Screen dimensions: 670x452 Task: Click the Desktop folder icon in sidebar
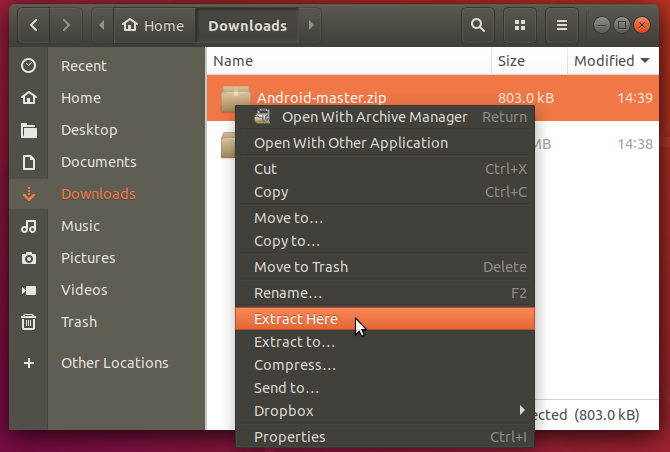coord(29,130)
